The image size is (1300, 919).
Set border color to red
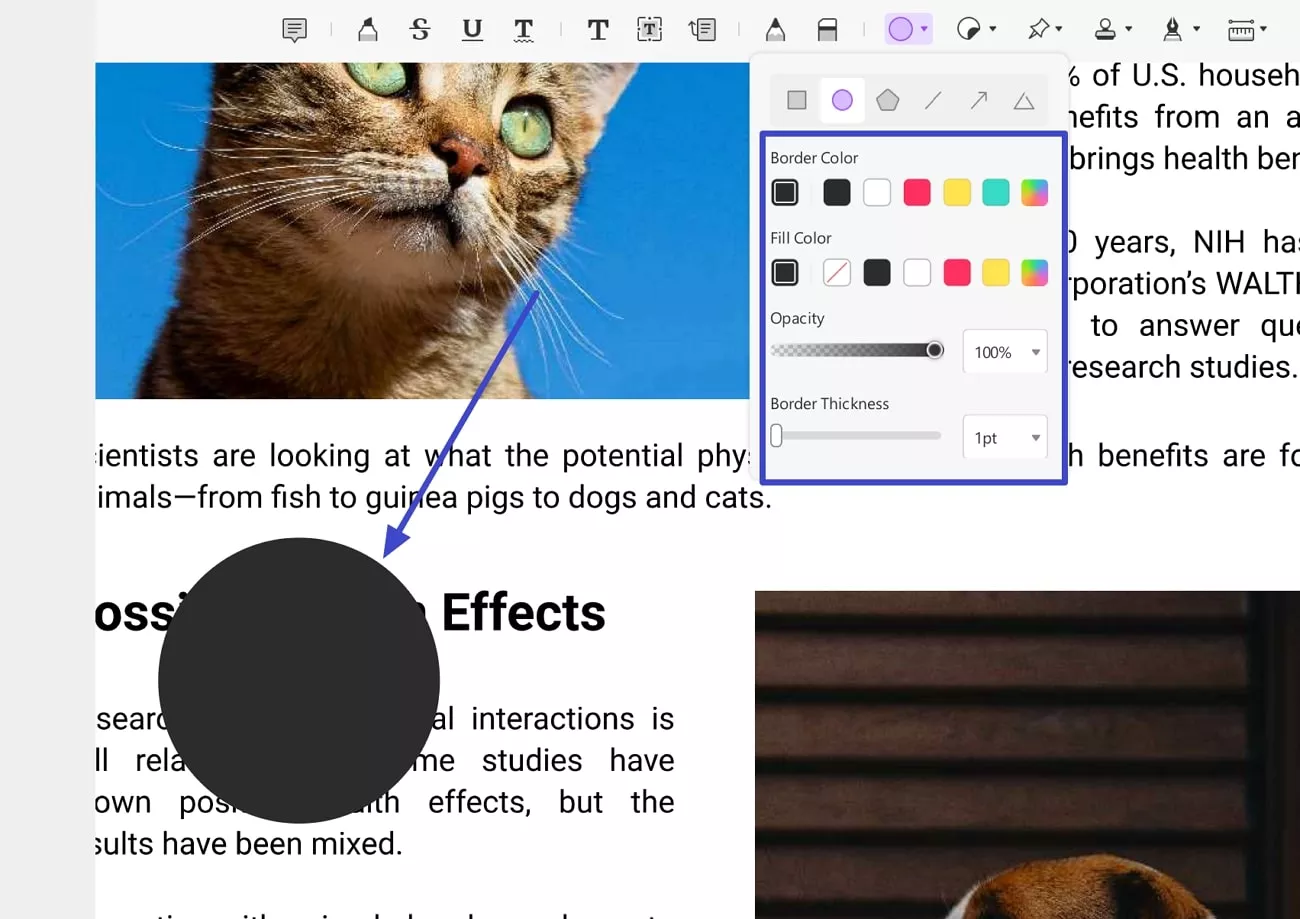click(917, 192)
